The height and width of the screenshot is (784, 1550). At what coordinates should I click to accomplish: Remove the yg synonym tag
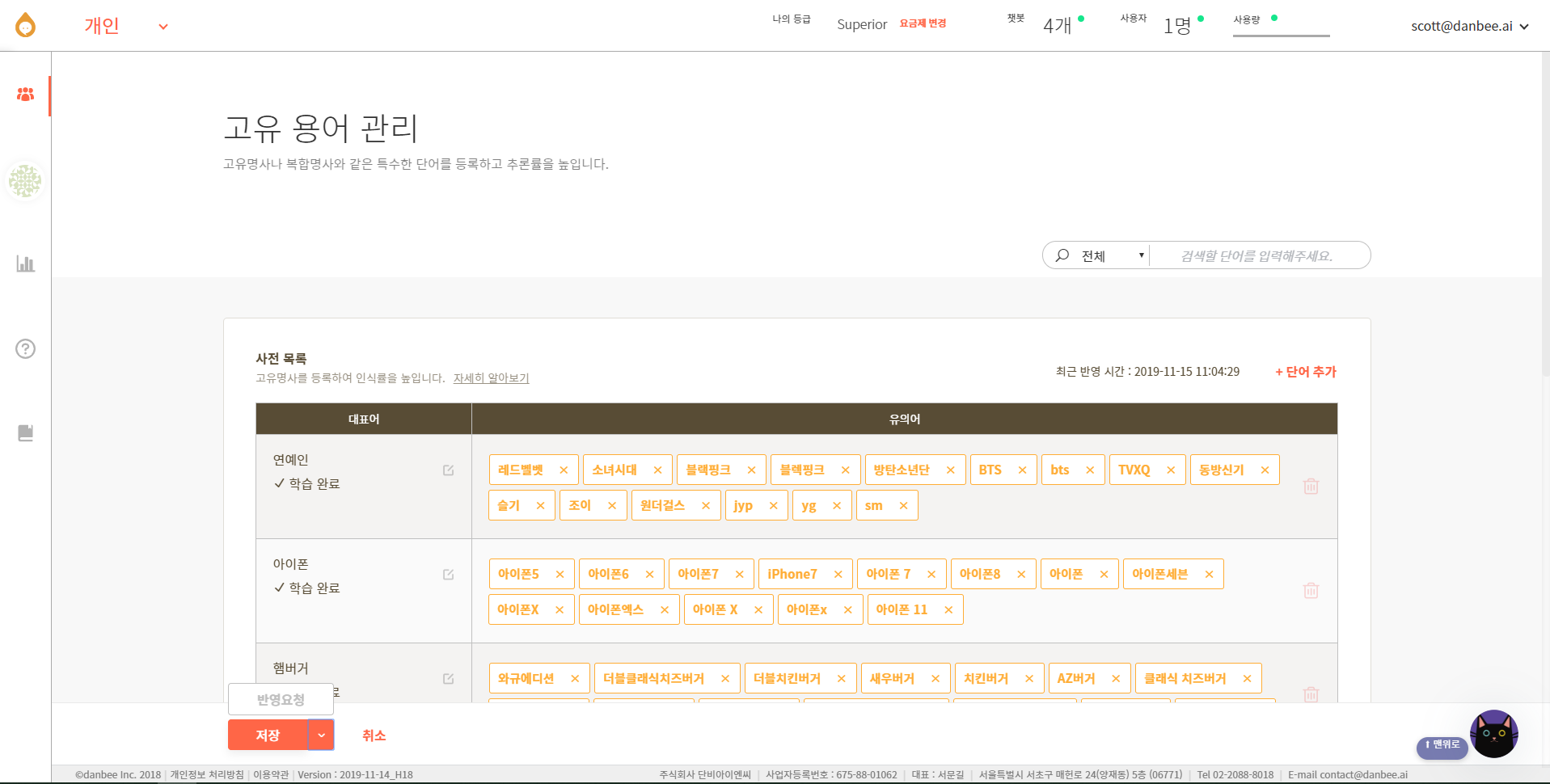click(x=837, y=506)
